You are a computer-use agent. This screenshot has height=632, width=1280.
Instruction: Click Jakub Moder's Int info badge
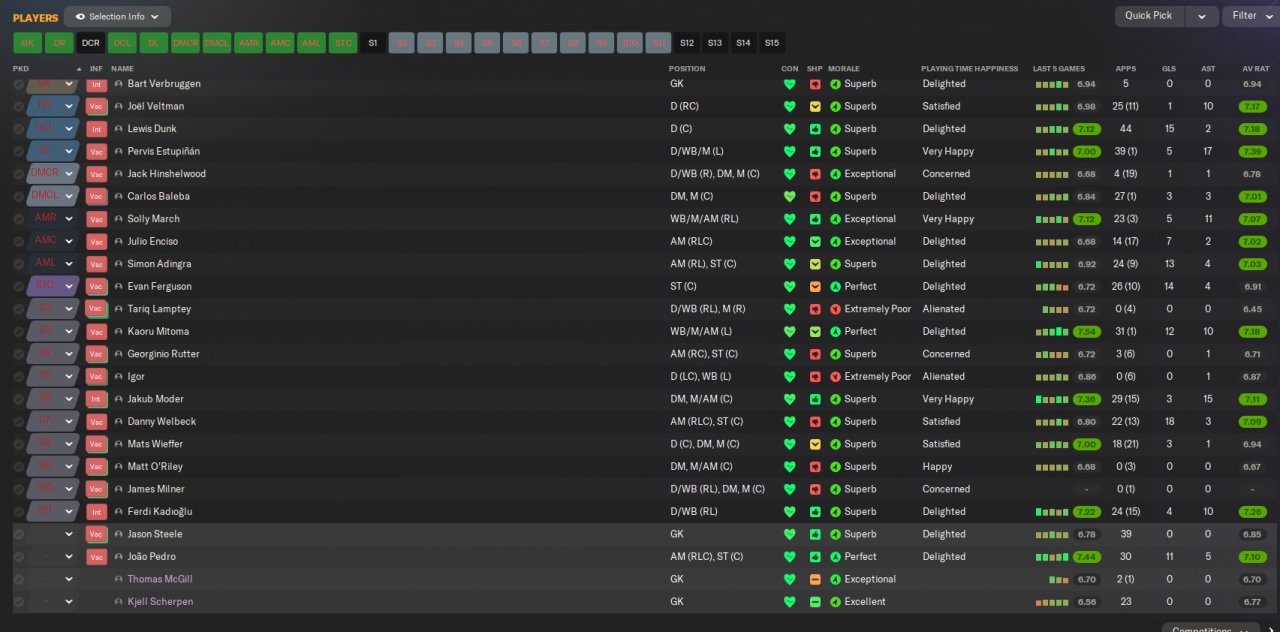point(97,399)
